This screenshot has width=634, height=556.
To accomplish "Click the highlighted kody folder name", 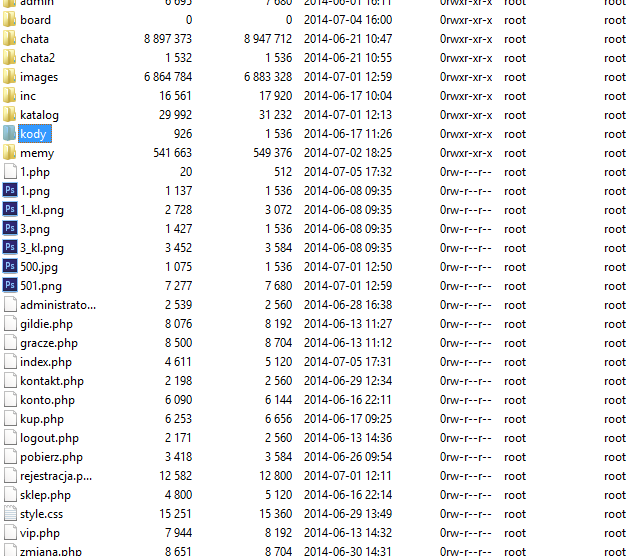I will click(x=34, y=134).
